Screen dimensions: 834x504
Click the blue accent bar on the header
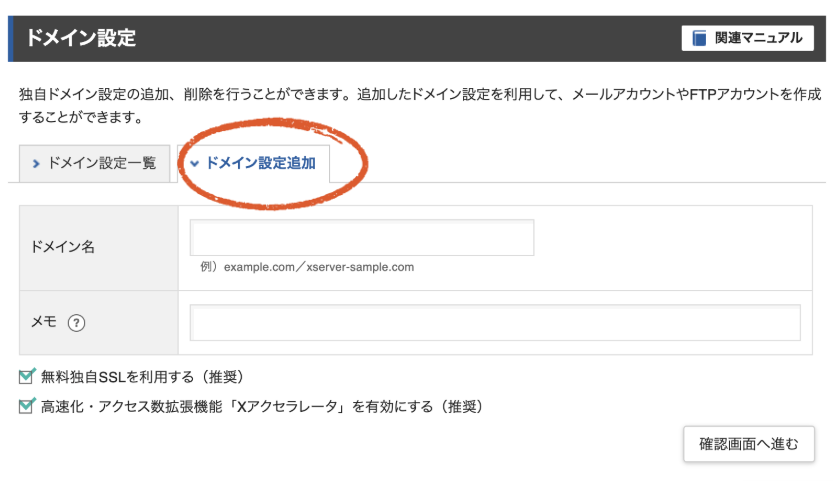(11, 39)
